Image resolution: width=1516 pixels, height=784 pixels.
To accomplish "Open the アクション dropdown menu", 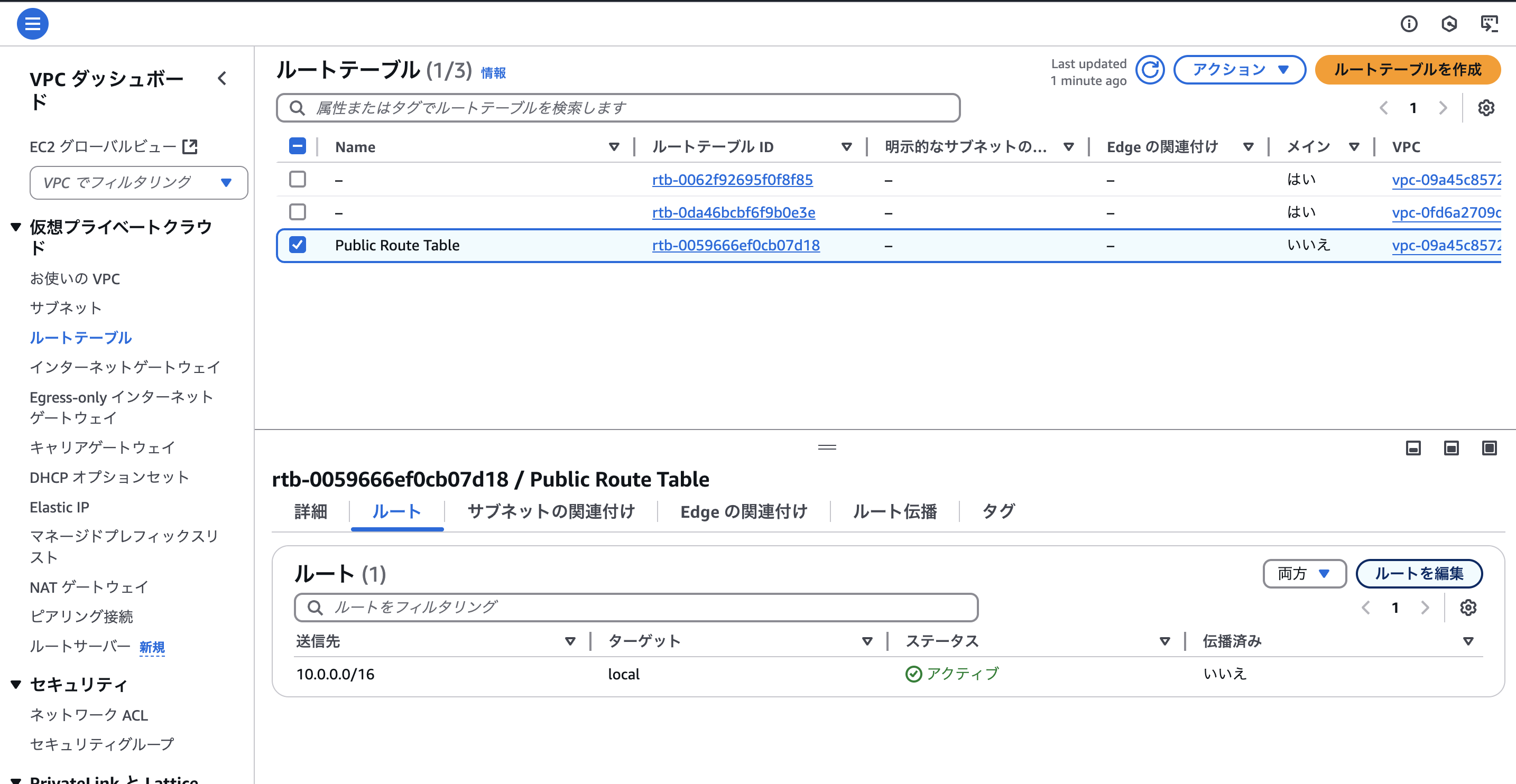I will coord(1240,70).
